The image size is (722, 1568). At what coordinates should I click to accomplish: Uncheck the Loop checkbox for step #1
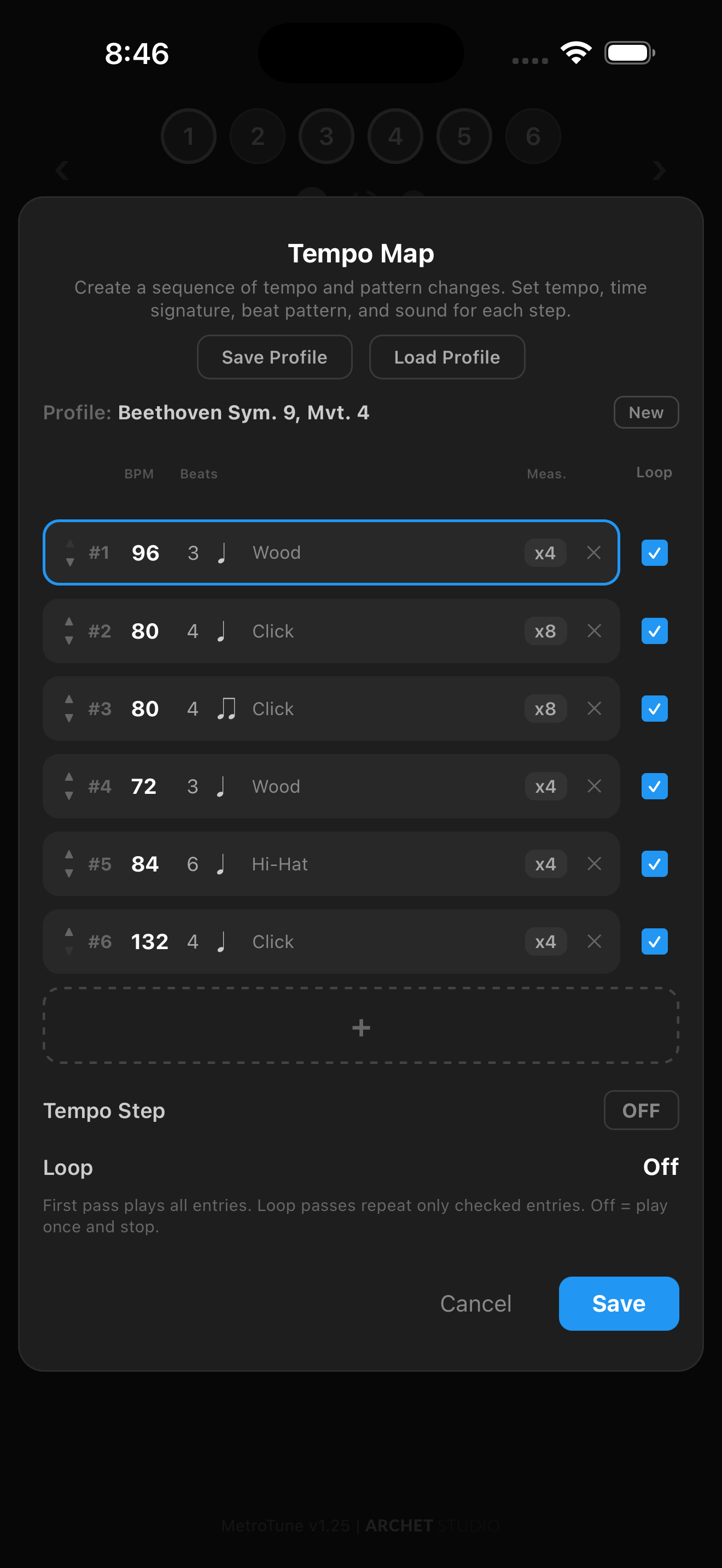(654, 553)
